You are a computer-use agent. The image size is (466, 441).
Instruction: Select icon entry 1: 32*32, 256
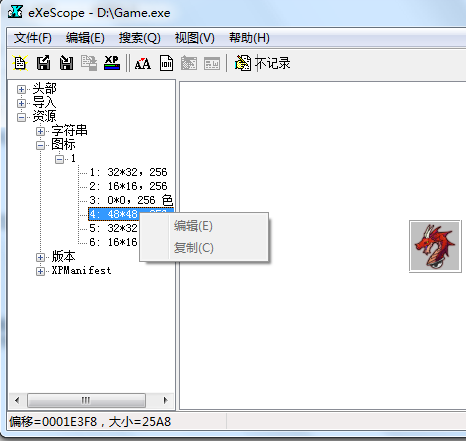point(128,172)
